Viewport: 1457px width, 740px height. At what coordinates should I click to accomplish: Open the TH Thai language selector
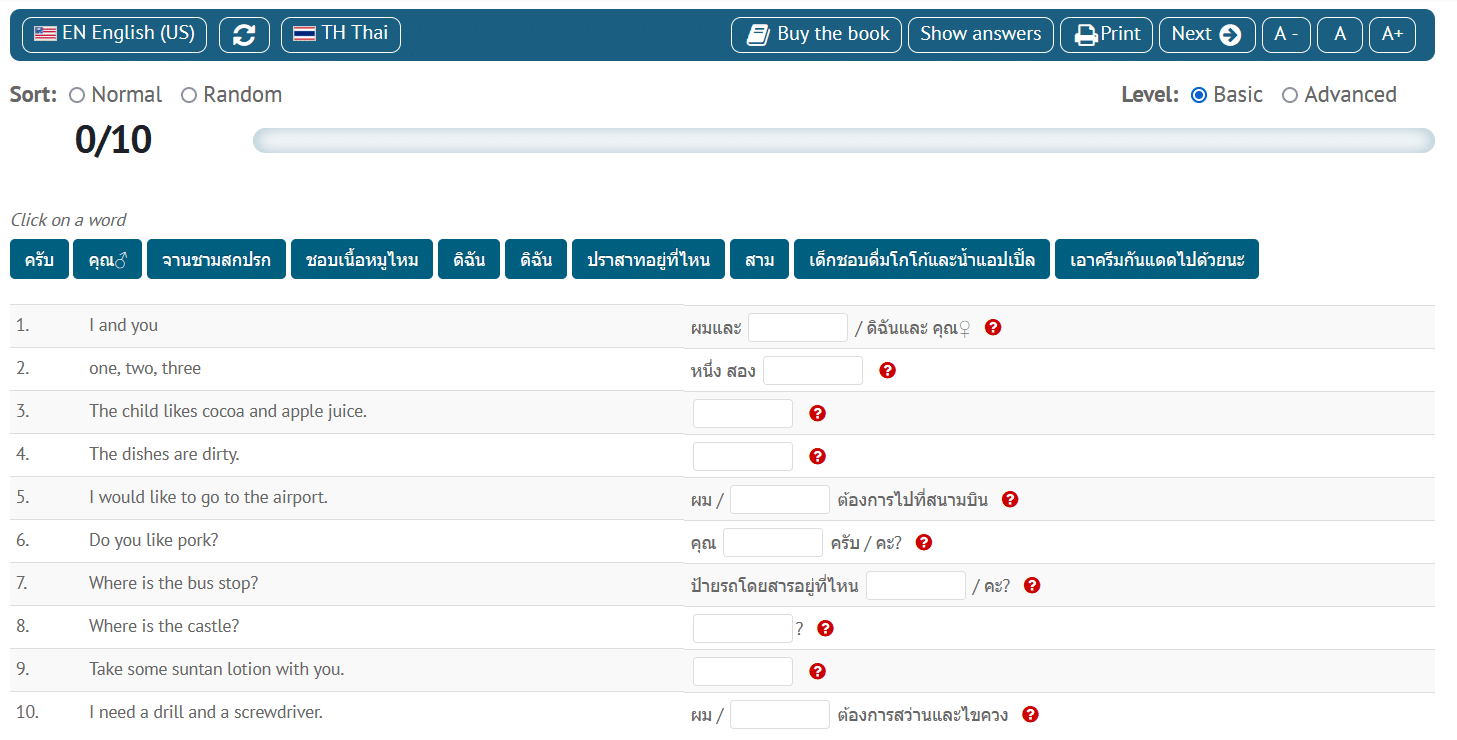[341, 34]
